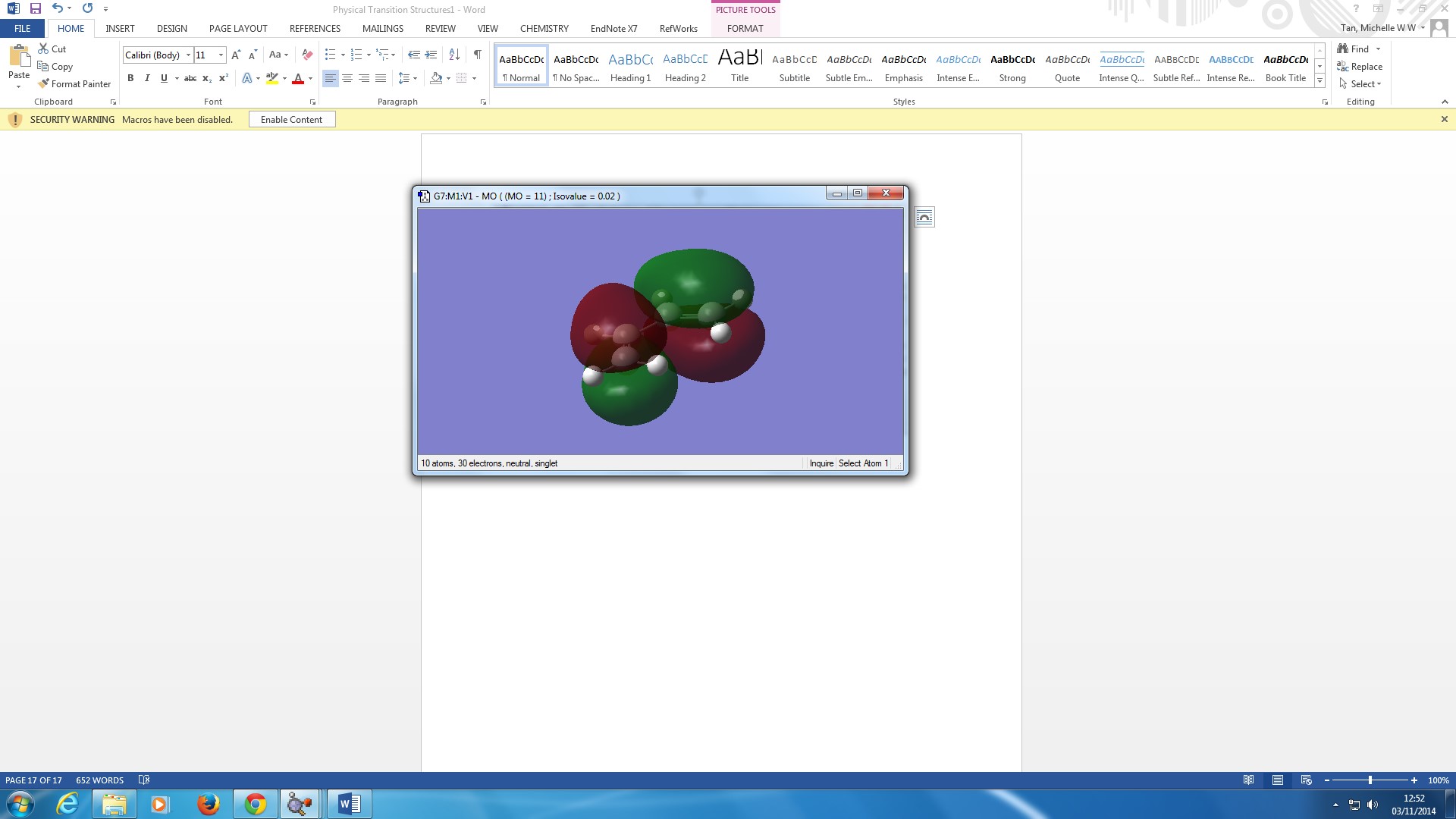
Task: Toggle Bold formatting
Action: (130, 78)
